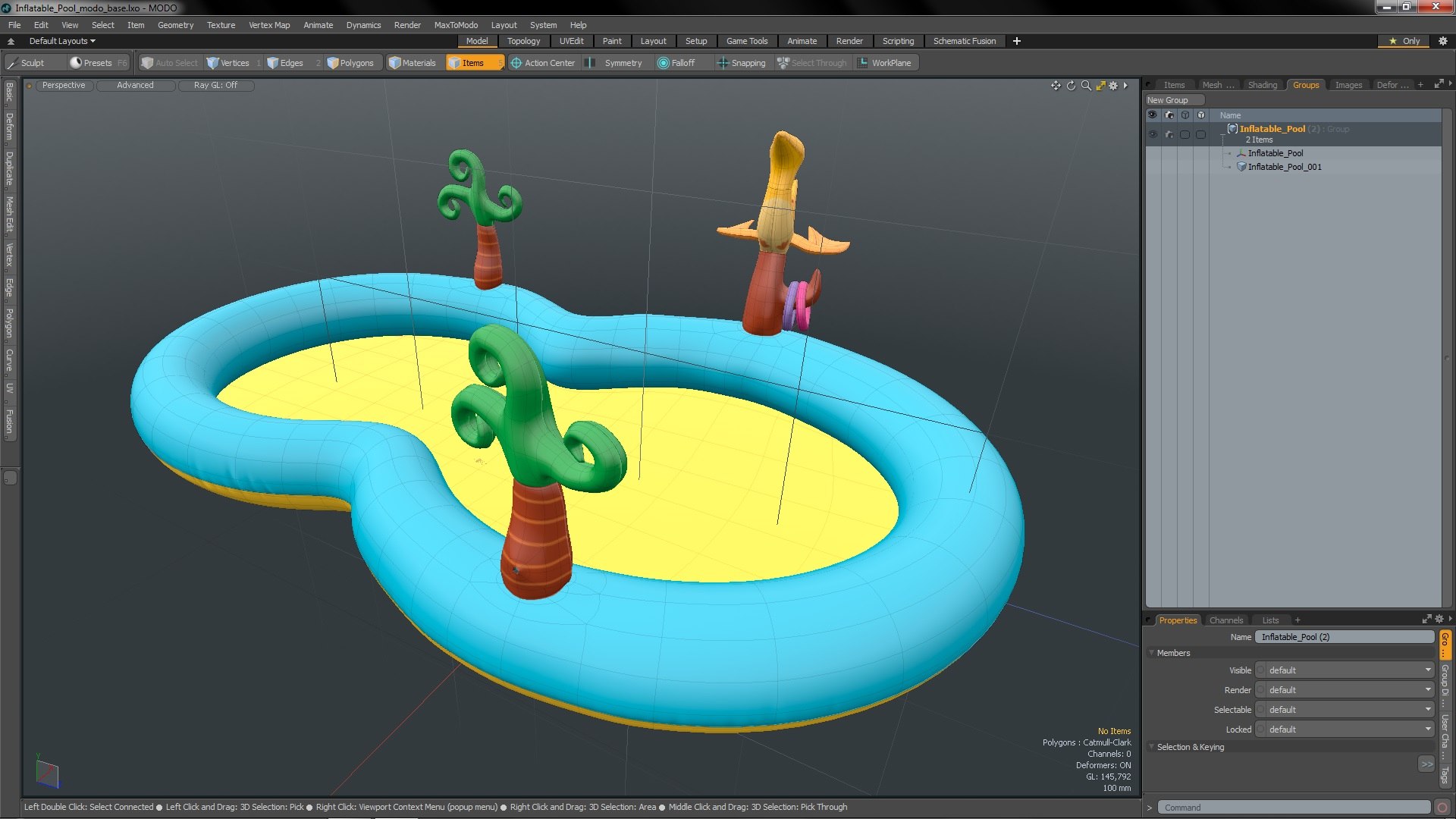1456x819 pixels.
Task: Open the Selectable default dropdown
Action: click(x=1345, y=710)
